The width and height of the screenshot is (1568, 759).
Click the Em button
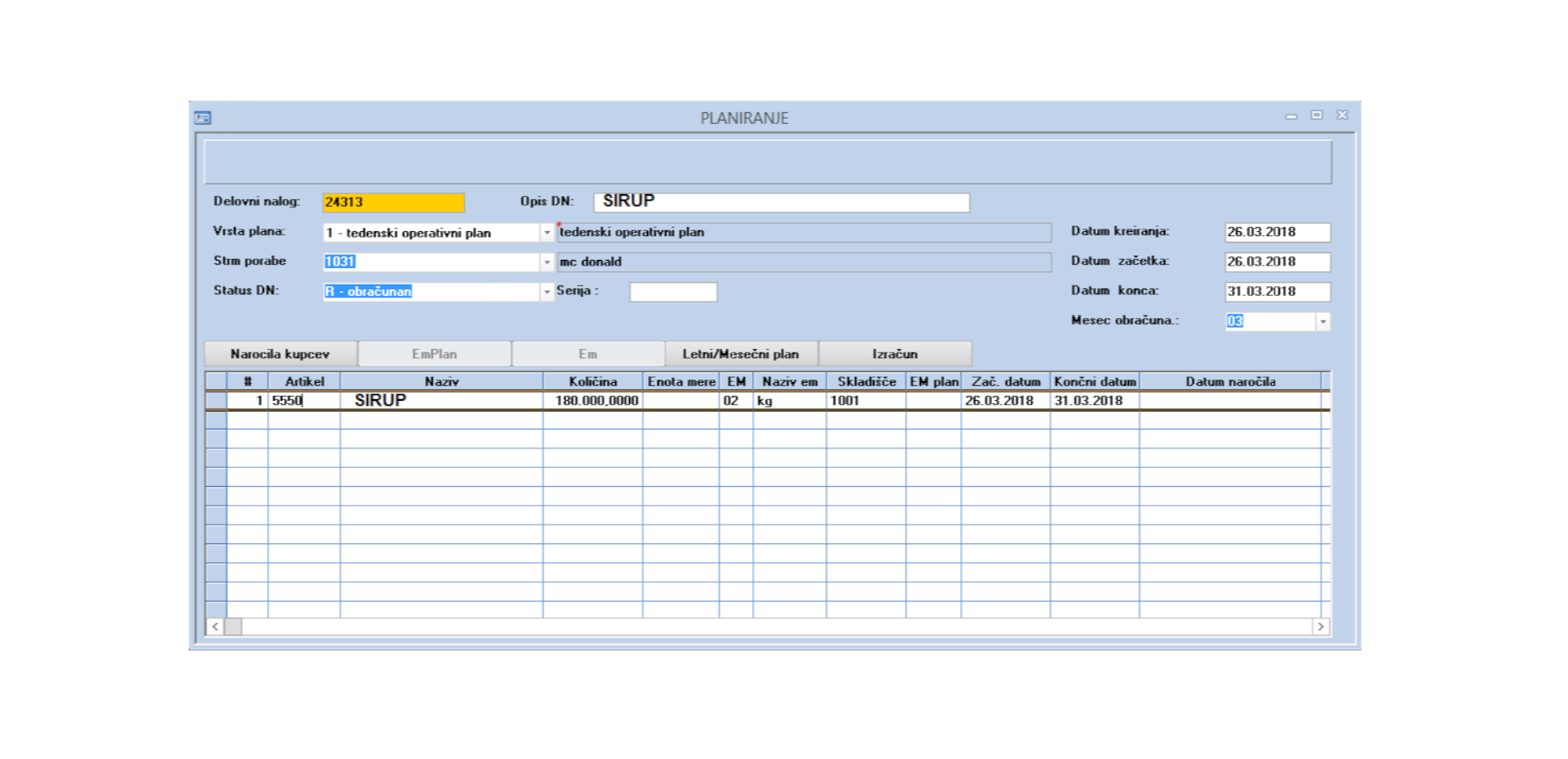point(587,354)
